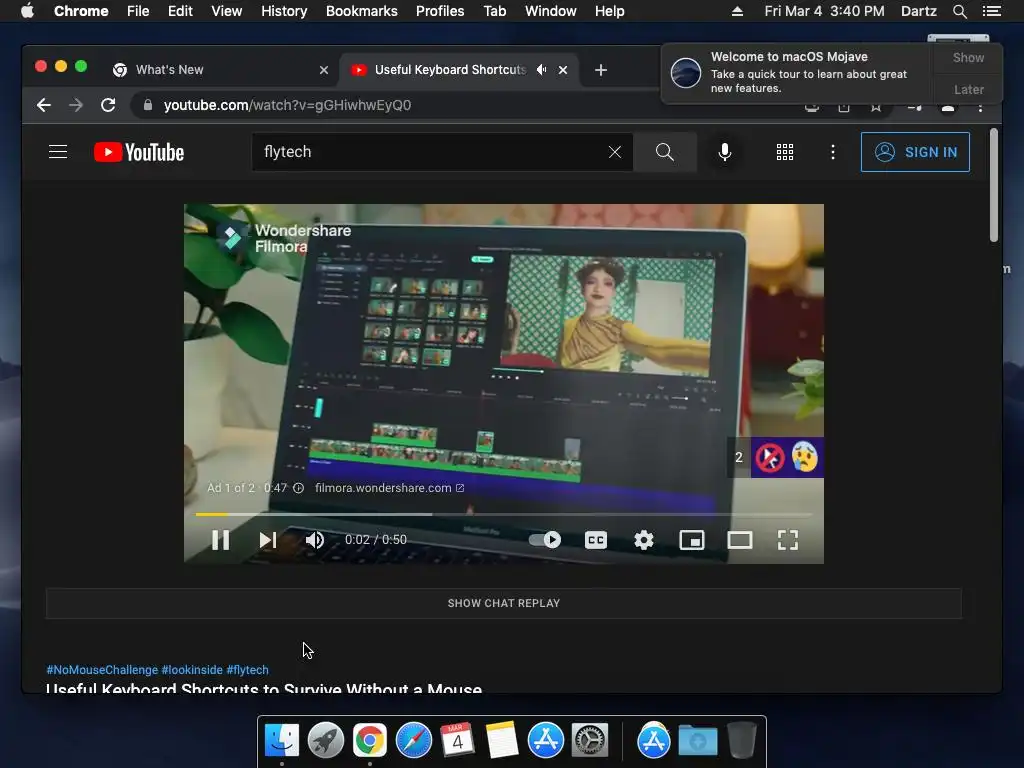
Task: Click the Fri Mar 4 3:40 PM clock
Action: click(824, 11)
